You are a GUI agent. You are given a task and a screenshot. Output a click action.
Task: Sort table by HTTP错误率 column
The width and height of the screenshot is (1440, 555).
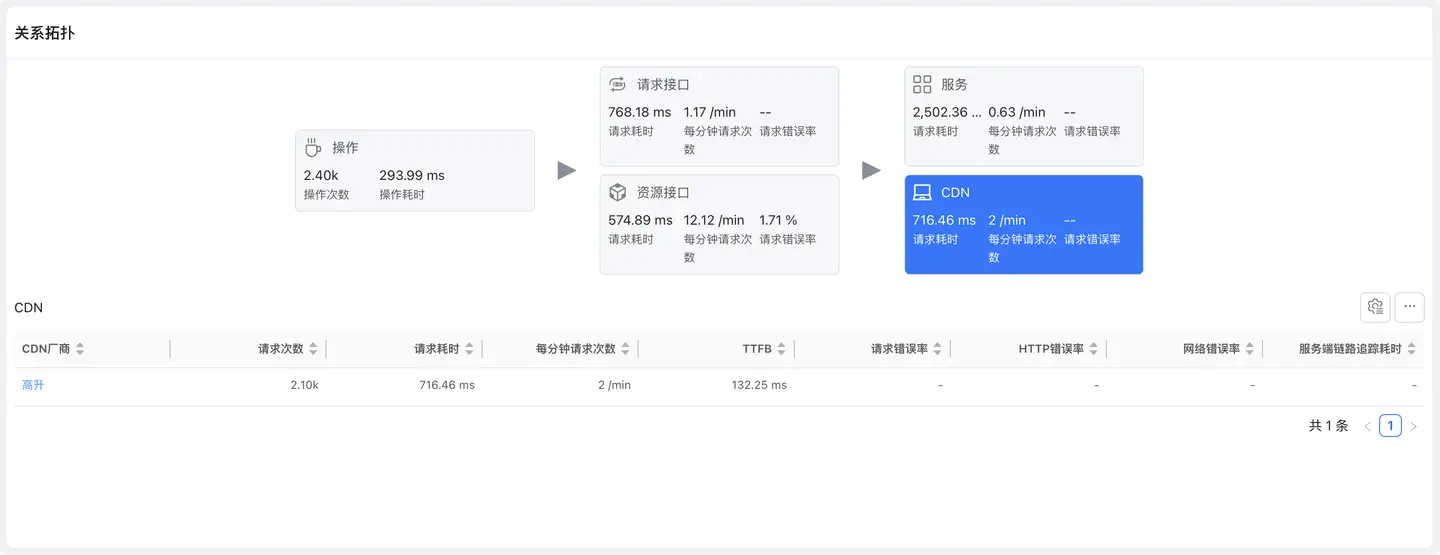tap(1093, 349)
